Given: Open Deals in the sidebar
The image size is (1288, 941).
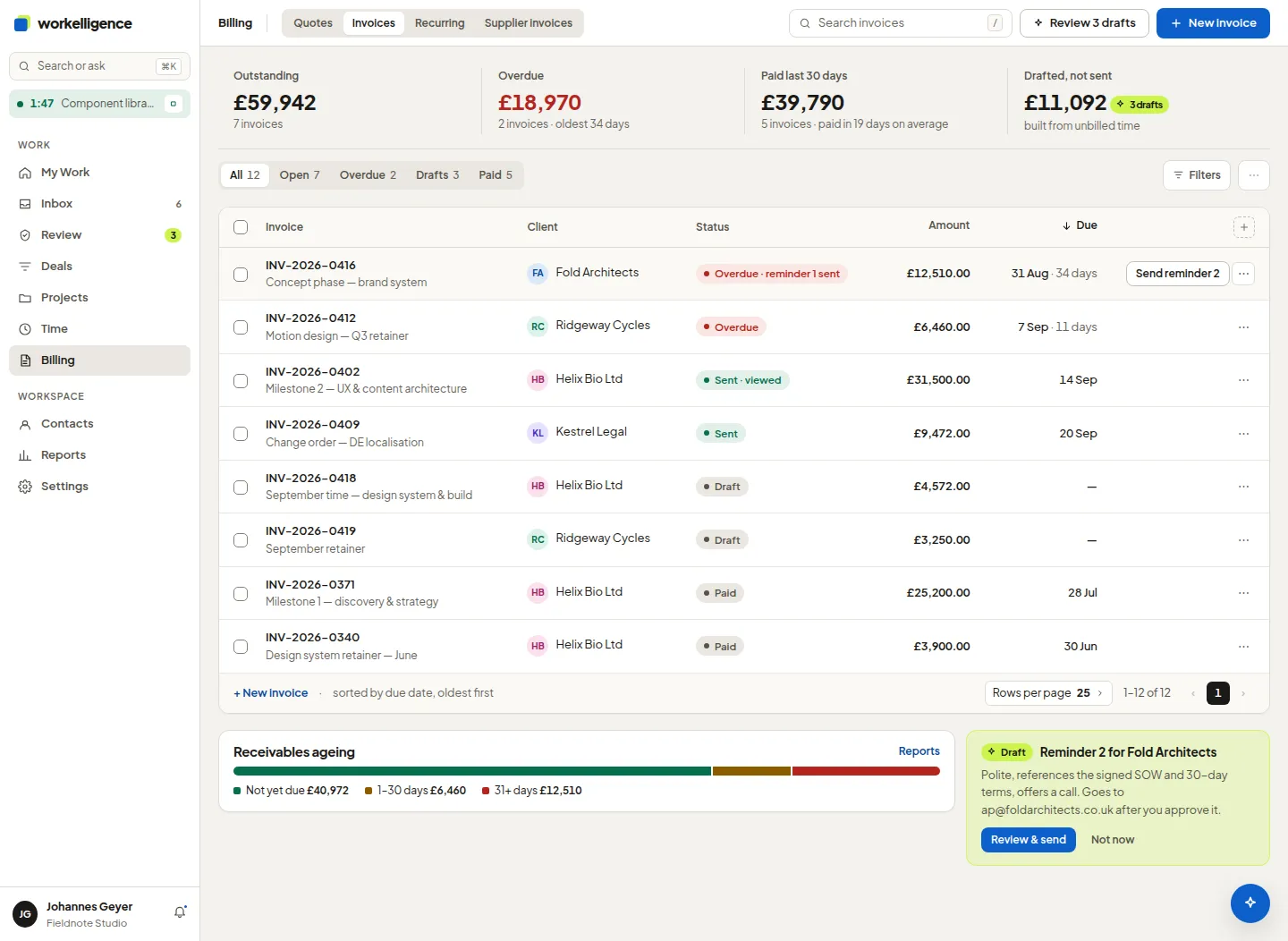Looking at the screenshot, I should point(99,267).
